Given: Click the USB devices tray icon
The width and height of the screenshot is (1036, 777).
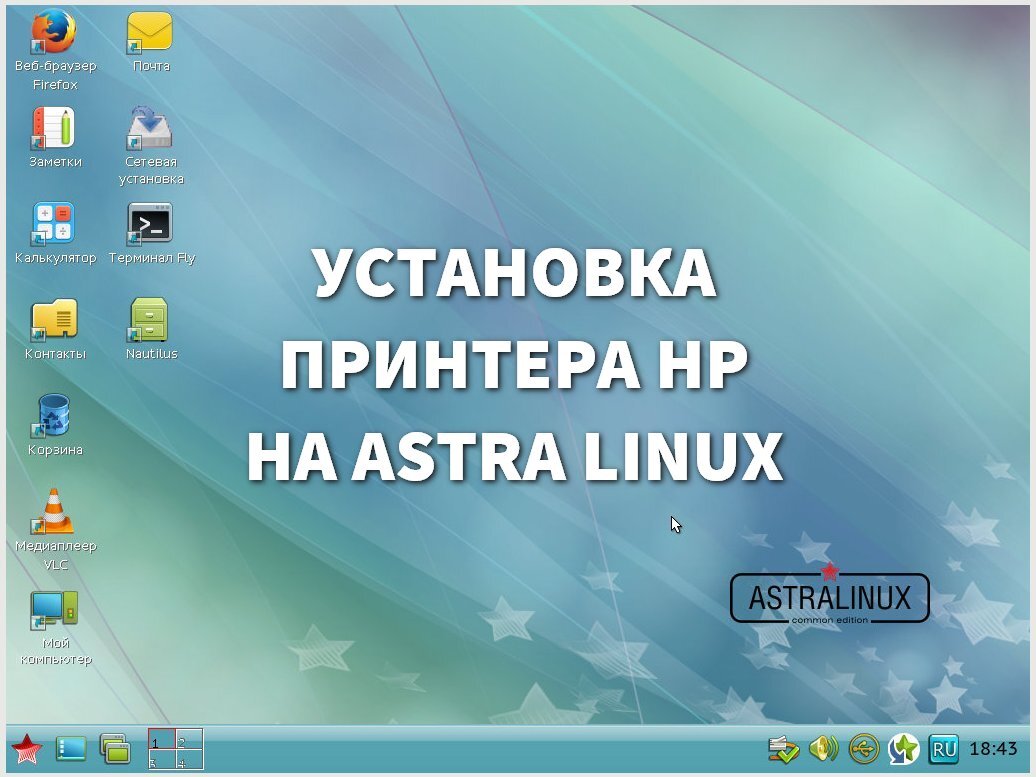Looking at the screenshot, I should pyautogui.click(x=864, y=749).
